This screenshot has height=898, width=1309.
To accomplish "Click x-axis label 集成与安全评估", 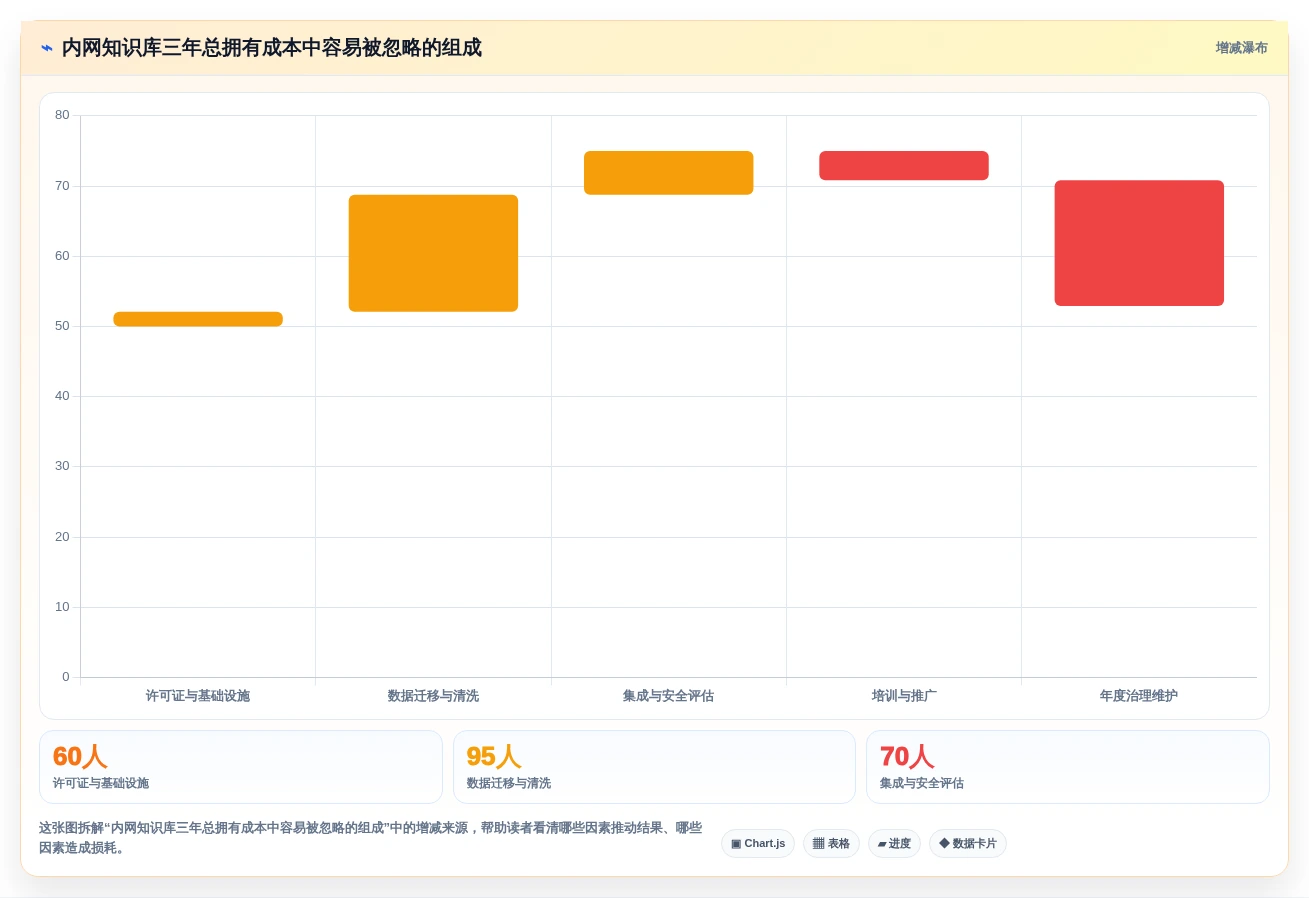I will click(668, 696).
